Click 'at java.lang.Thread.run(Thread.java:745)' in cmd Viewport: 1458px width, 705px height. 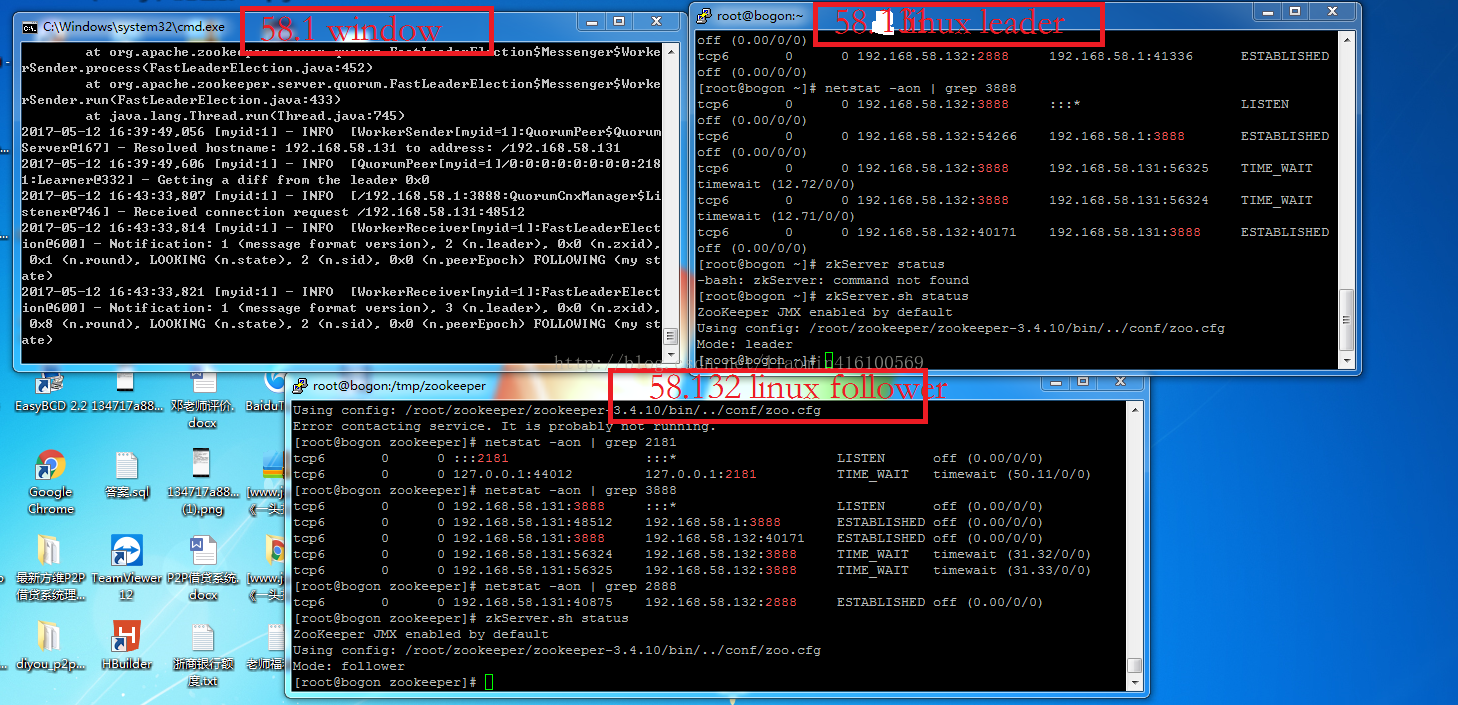click(x=245, y=116)
